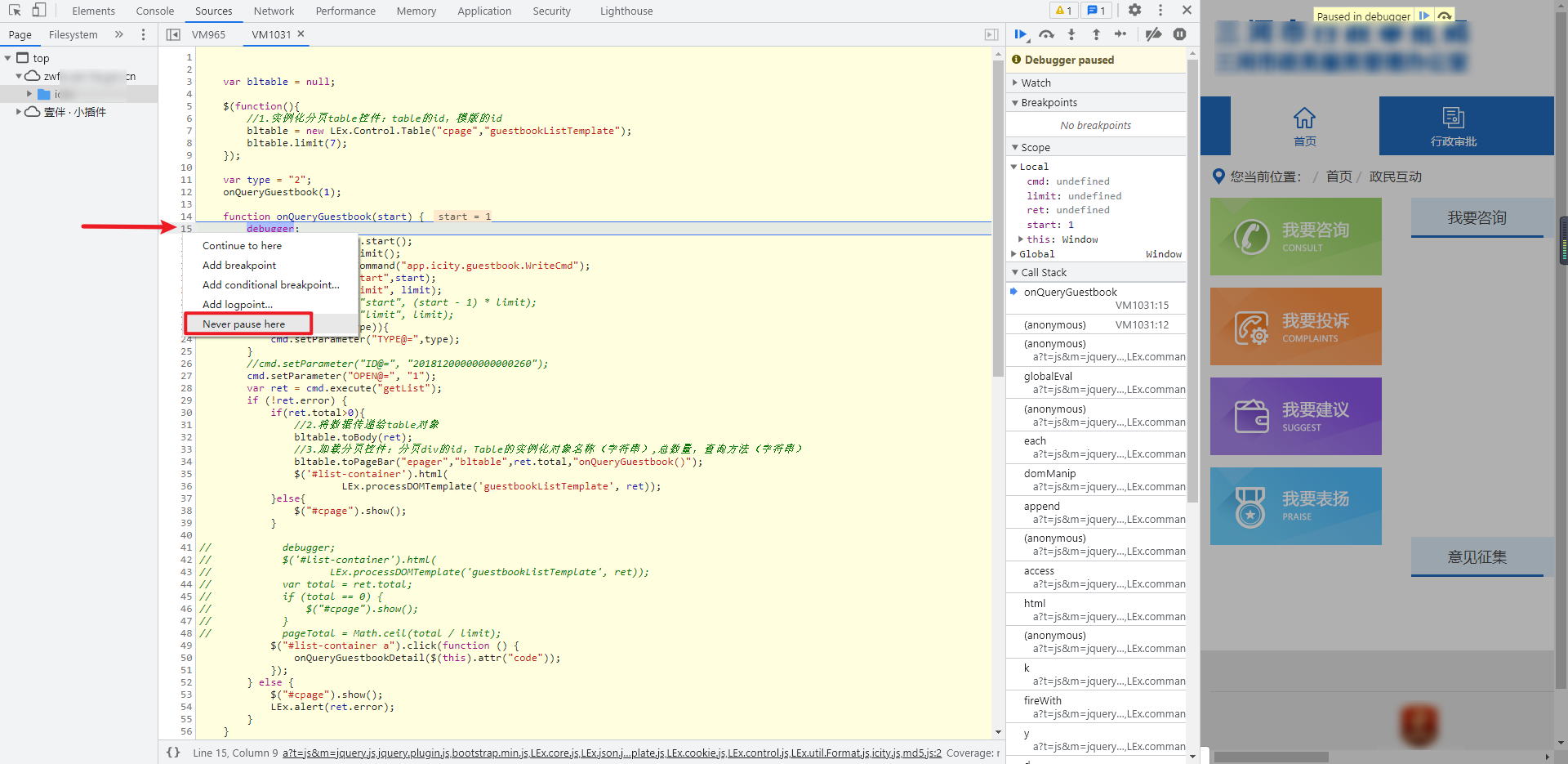
Task: Resume script execution in debugger toolbar
Action: point(1021,34)
